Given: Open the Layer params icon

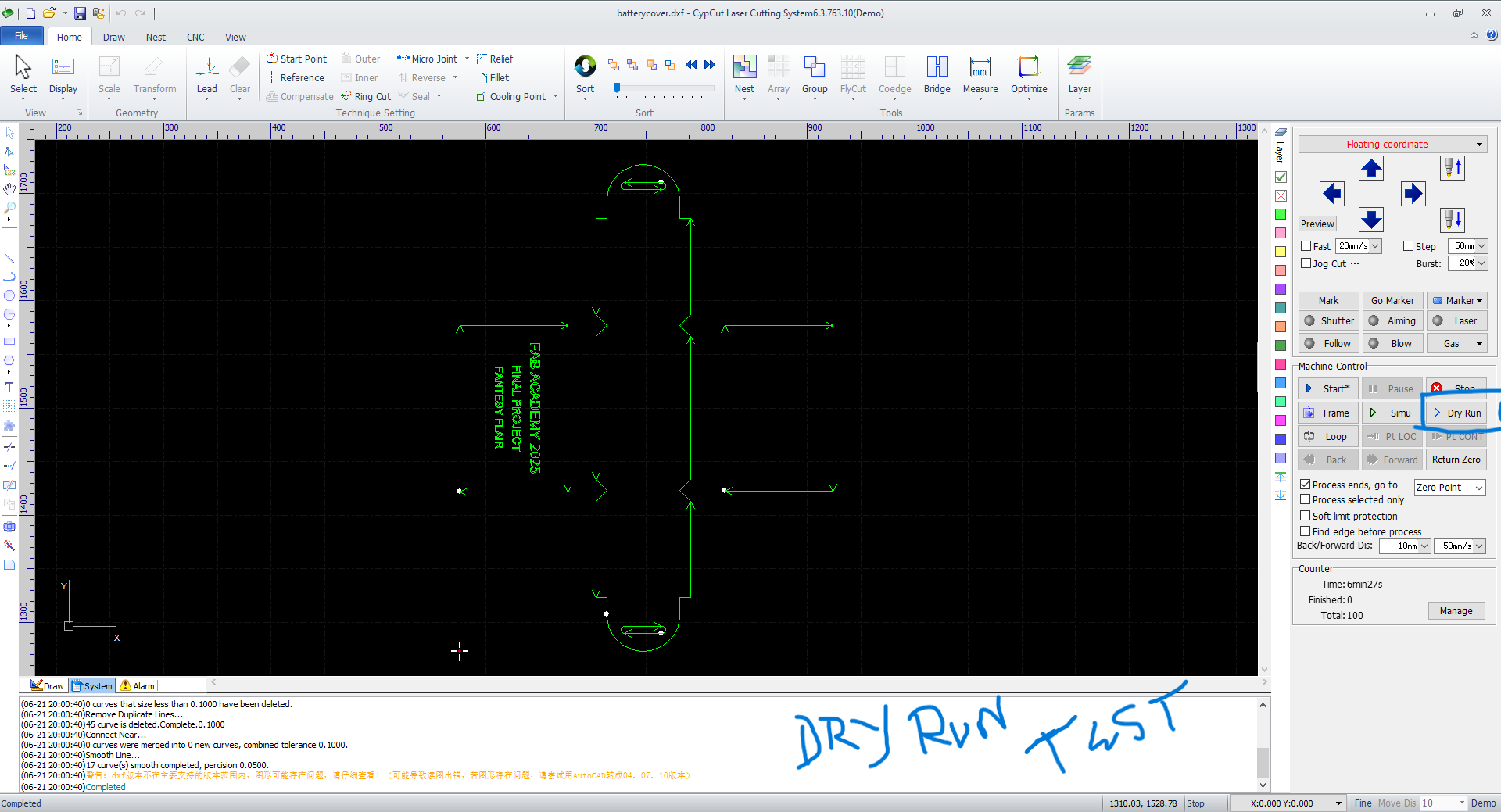Looking at the screenshot, I should click(1080, 74).
